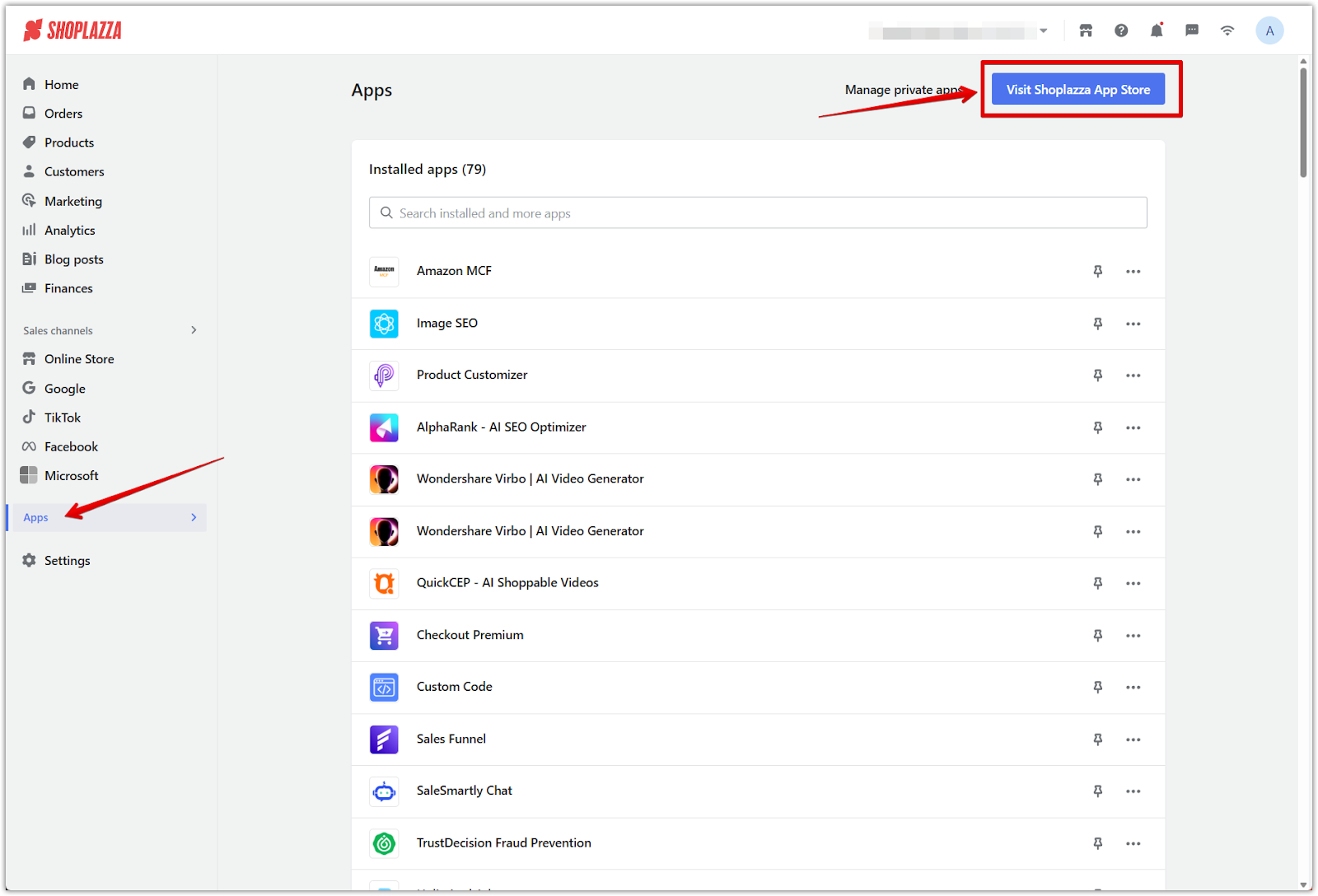
Task: Open more options for Sales Funnel
Action: tap(1133, 740)
